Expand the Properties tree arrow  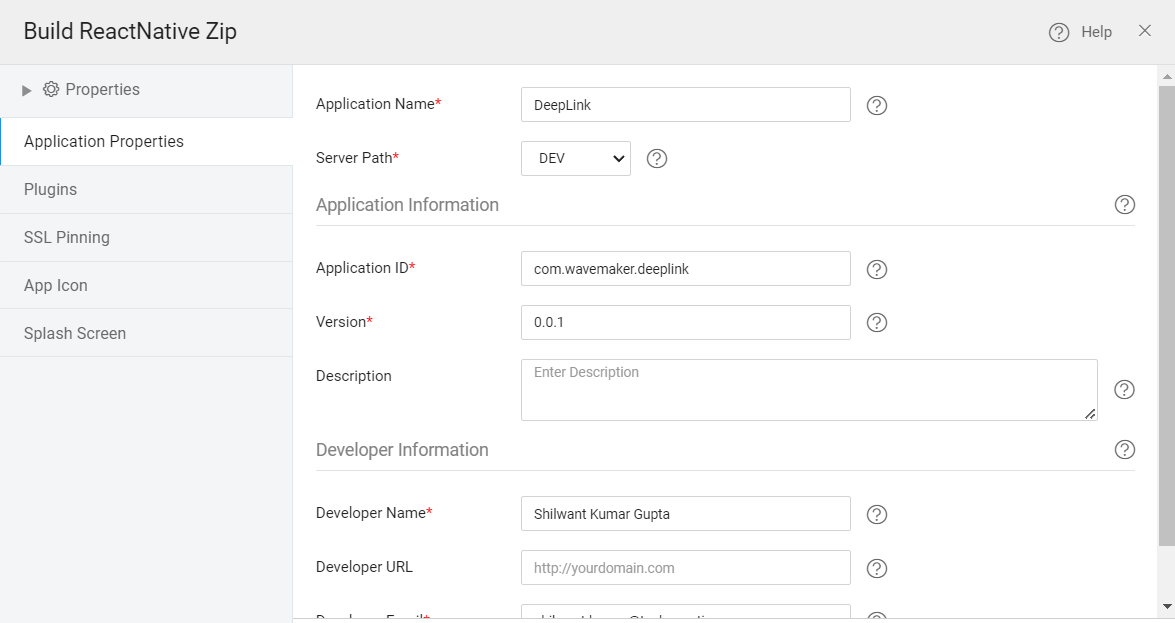coord(27,90)
